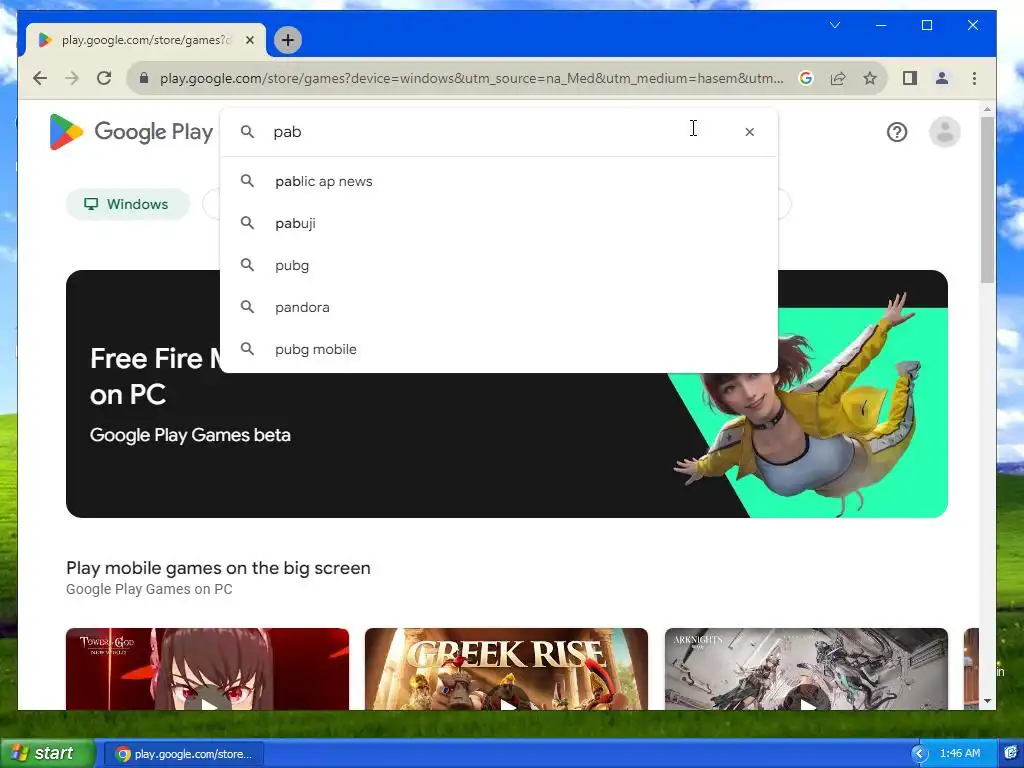Click the Chrome taskbar button
Viewport: 1024px width, 768px height.
[x=185, y=754]
